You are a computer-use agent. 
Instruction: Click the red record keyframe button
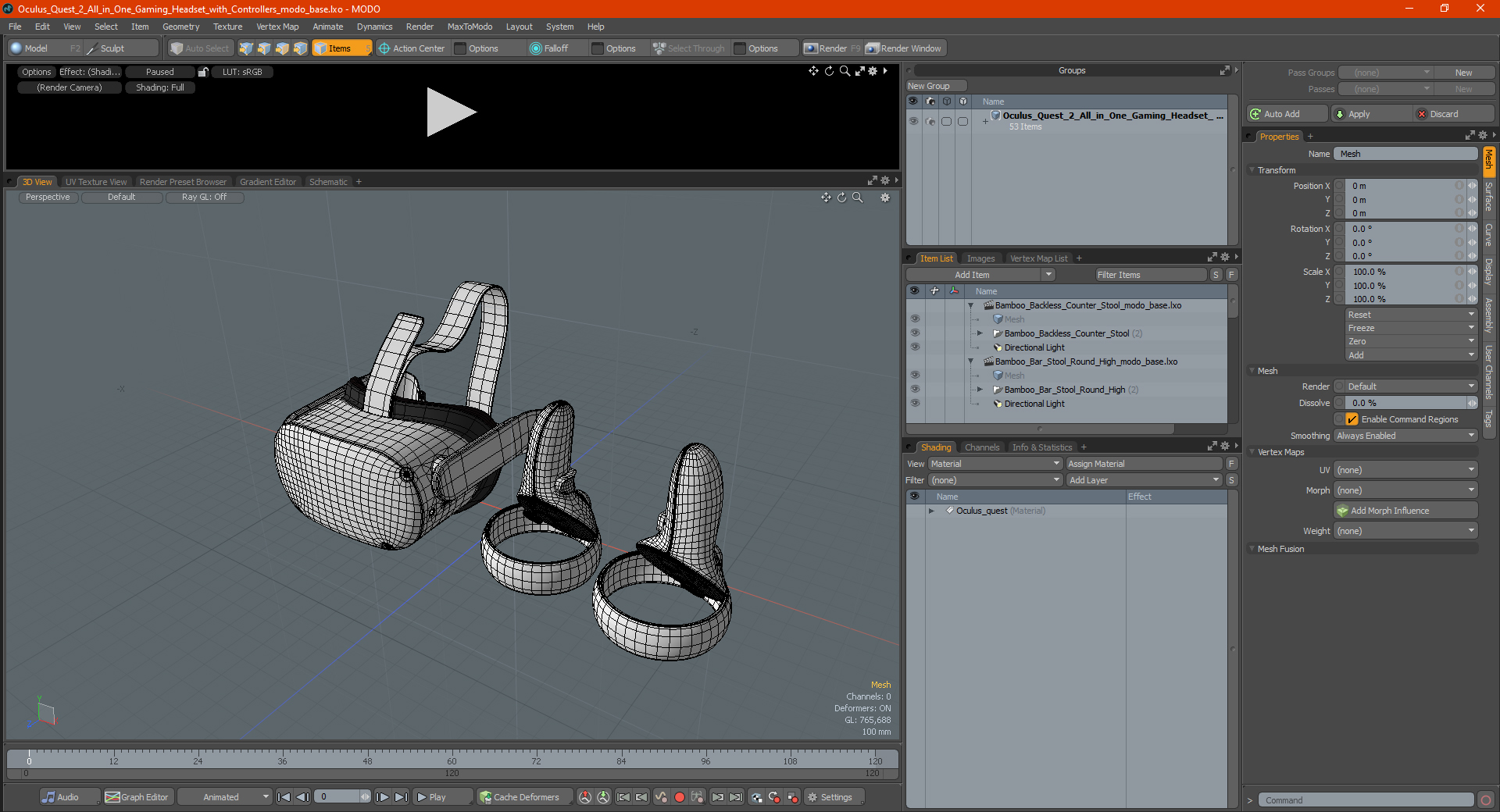coord(680,797)
